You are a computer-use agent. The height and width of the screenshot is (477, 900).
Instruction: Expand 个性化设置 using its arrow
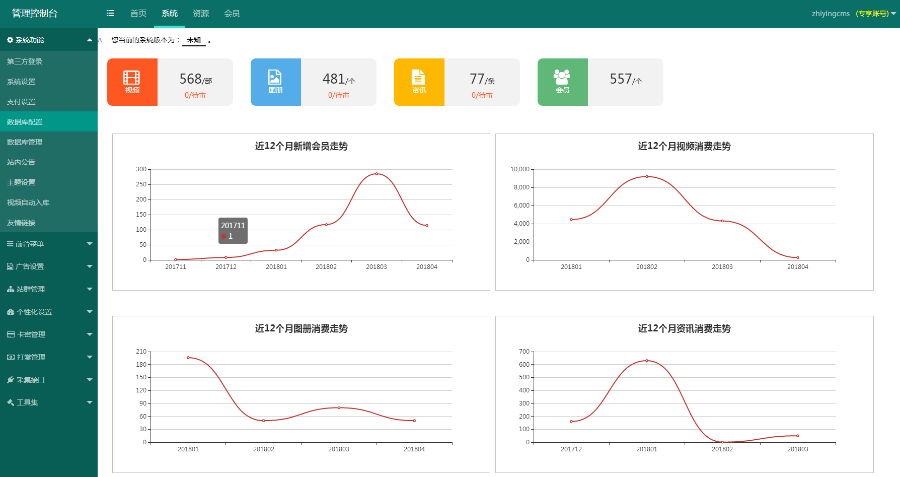[90, 312]
